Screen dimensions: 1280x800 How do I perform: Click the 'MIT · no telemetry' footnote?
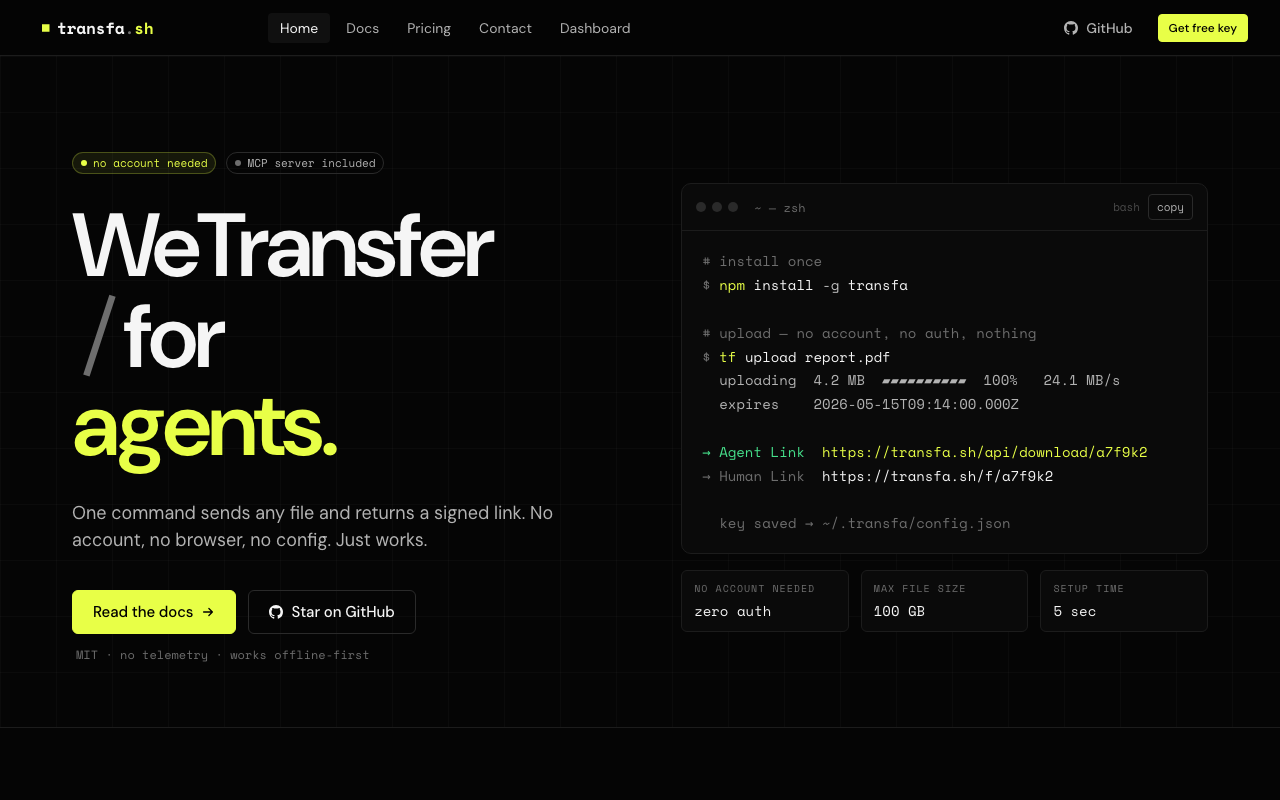(x=223, y=655)
